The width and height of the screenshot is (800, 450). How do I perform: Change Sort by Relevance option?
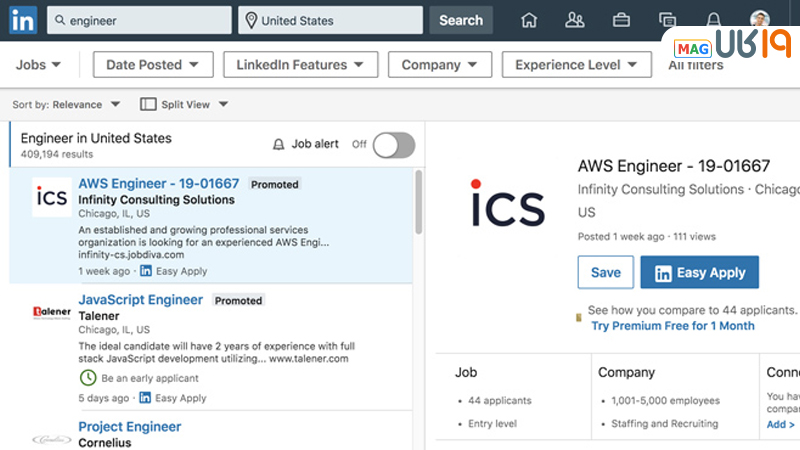coord(85,104)
